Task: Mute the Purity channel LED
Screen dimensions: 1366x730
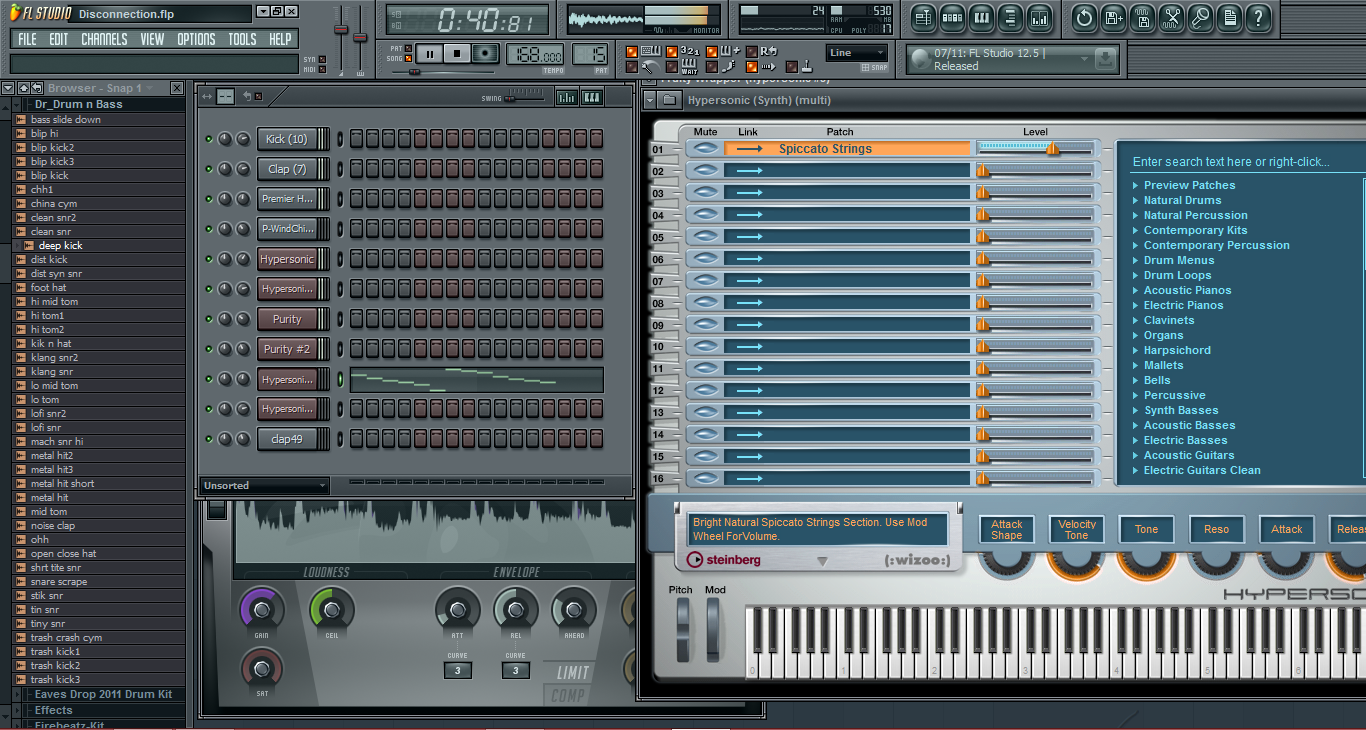Action: 209,319
